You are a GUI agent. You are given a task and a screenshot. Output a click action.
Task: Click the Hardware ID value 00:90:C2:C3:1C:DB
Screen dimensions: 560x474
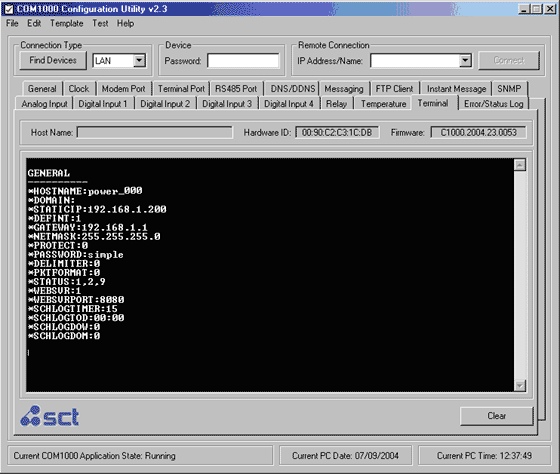tap(337, 133)
